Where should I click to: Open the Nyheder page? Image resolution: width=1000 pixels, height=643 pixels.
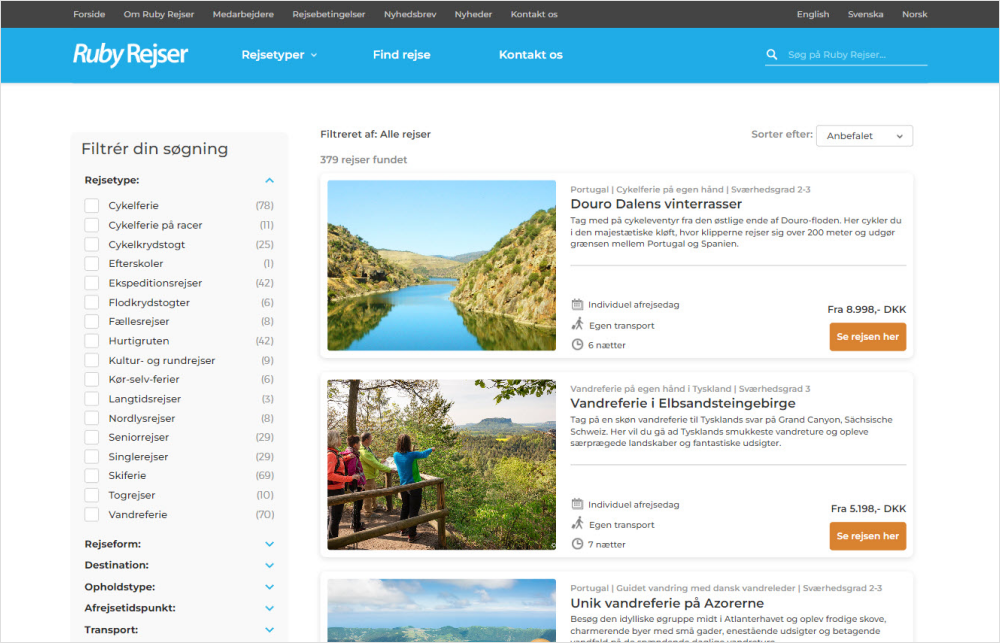click(x=473, y=14)
